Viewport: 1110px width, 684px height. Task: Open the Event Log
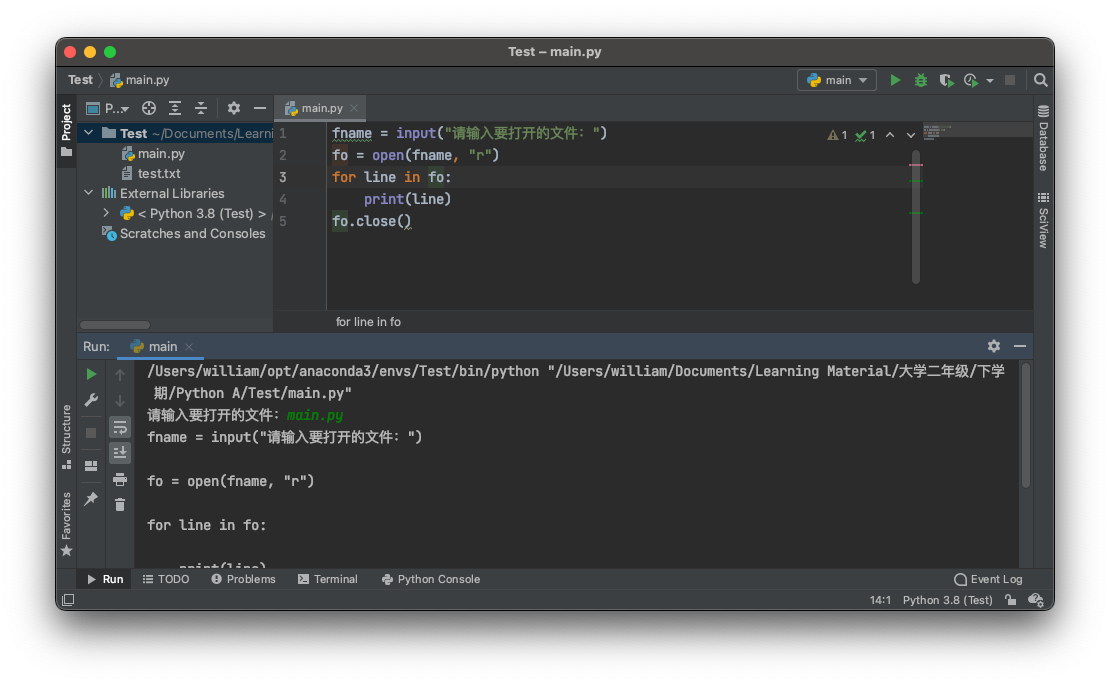click(x=988, y=579)
